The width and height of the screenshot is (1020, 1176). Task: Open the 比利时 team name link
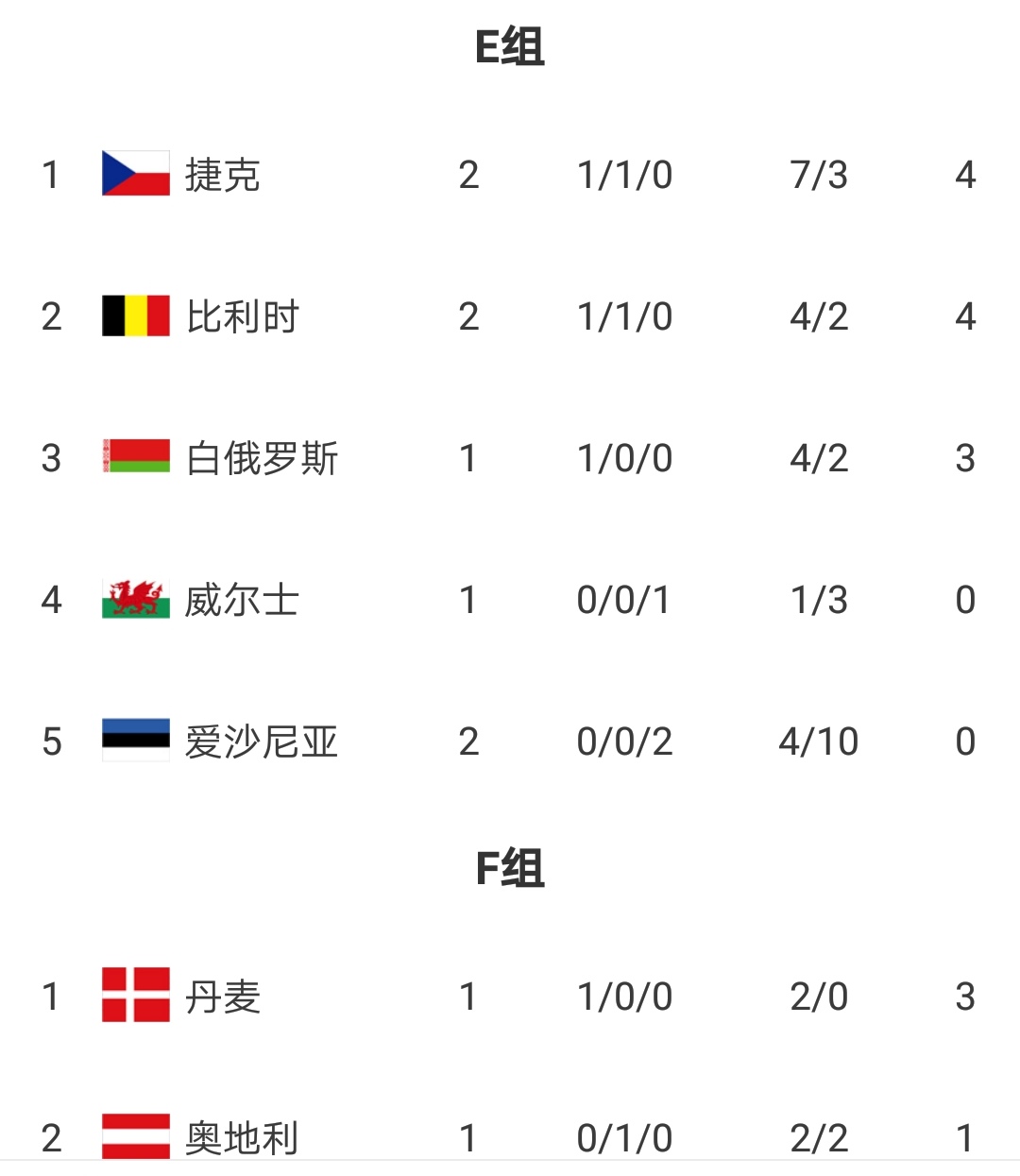(243, 317)
